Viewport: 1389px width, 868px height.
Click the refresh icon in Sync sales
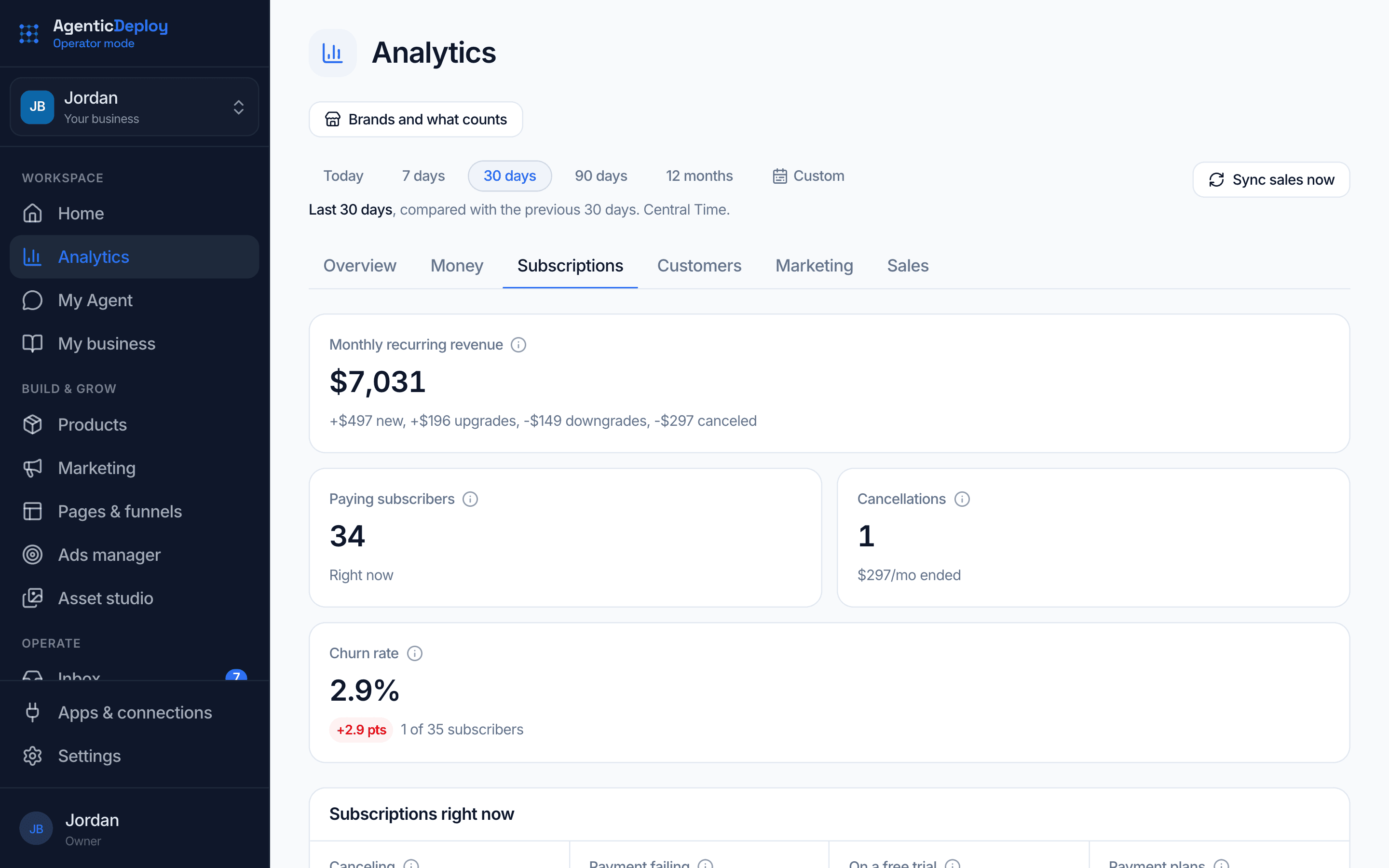(x=1216, y=180)
